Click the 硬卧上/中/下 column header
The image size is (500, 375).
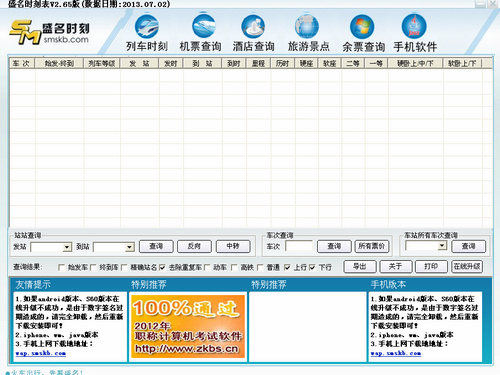click(415, 63)
